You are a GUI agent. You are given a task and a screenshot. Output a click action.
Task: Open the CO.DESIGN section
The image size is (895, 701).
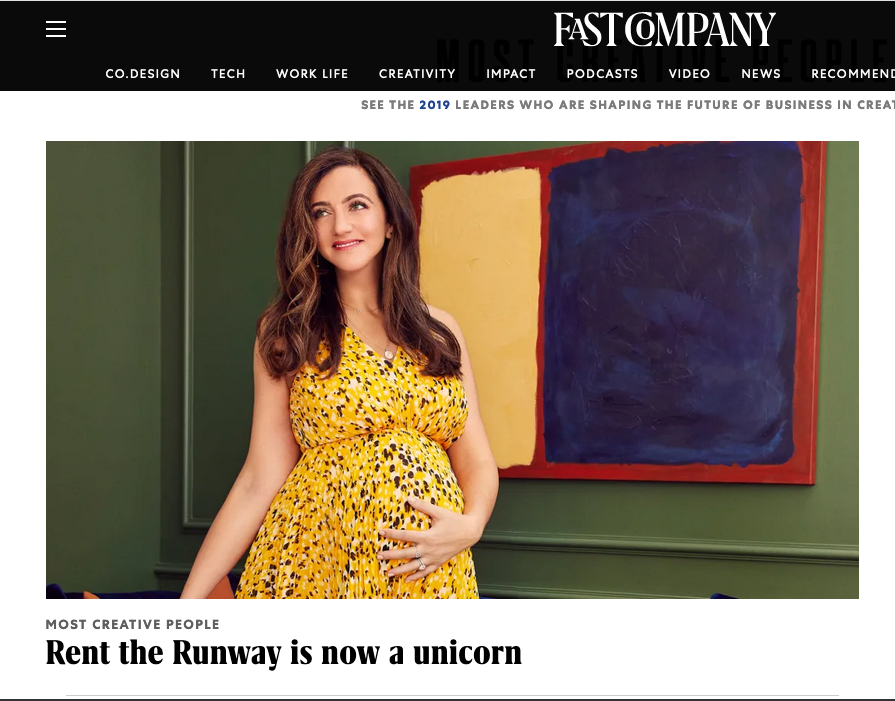143,74
